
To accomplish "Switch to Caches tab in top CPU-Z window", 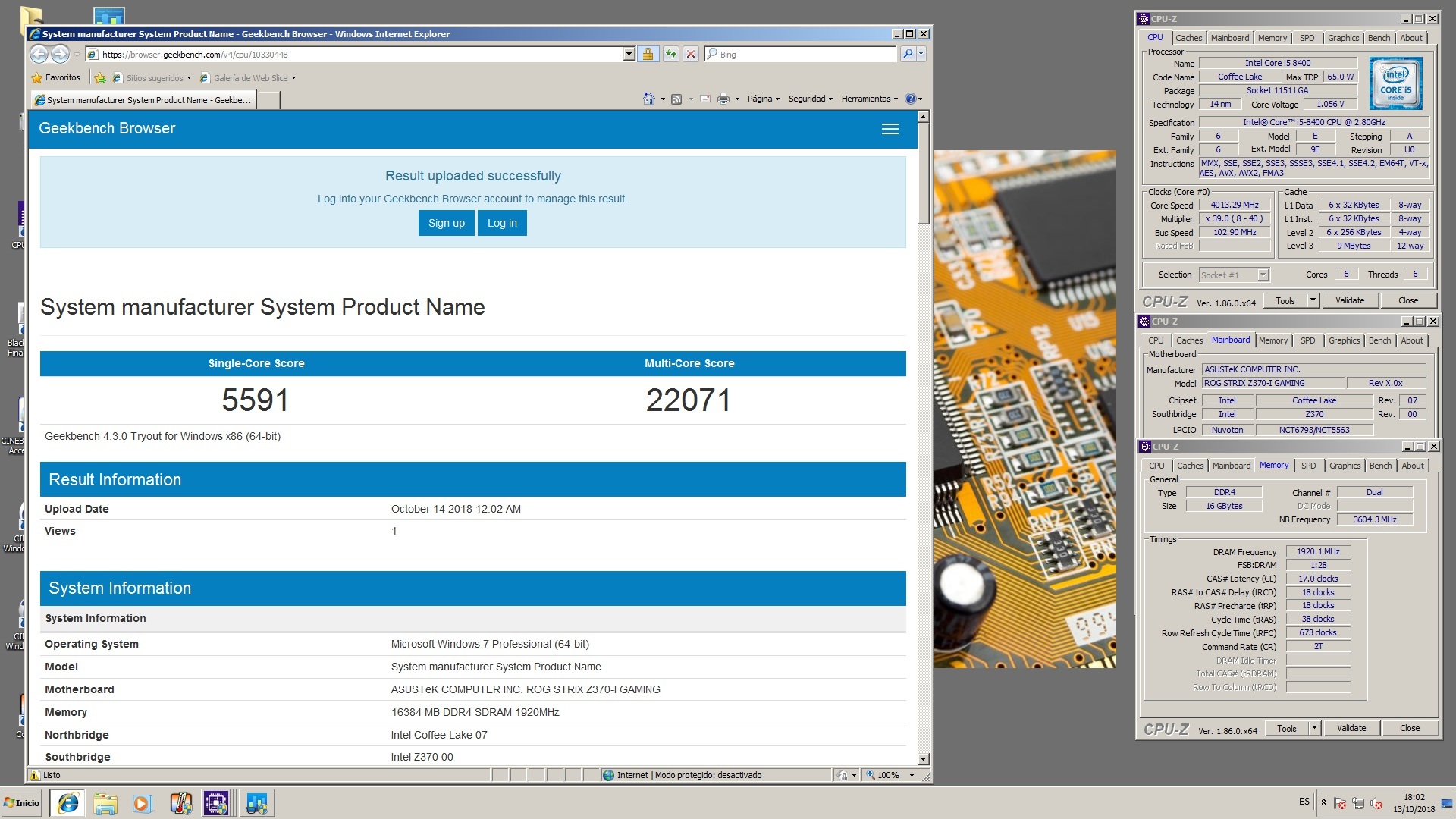I will click(1188, 38).
